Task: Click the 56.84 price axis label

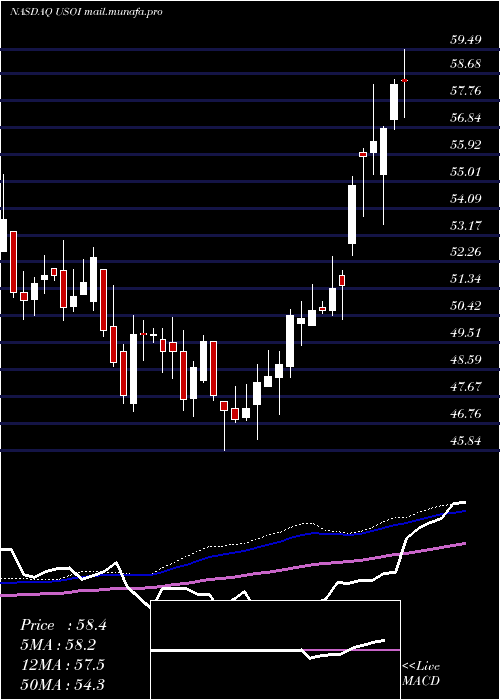Action: click(466, 118)
